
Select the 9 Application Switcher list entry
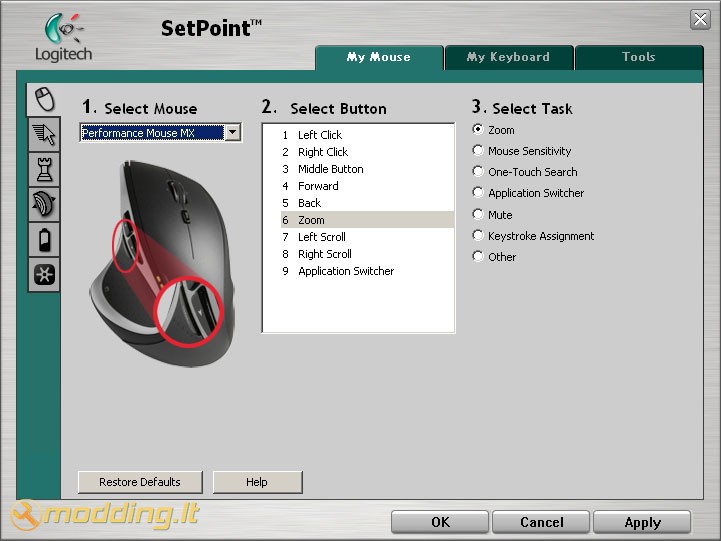tap(367, 271)
